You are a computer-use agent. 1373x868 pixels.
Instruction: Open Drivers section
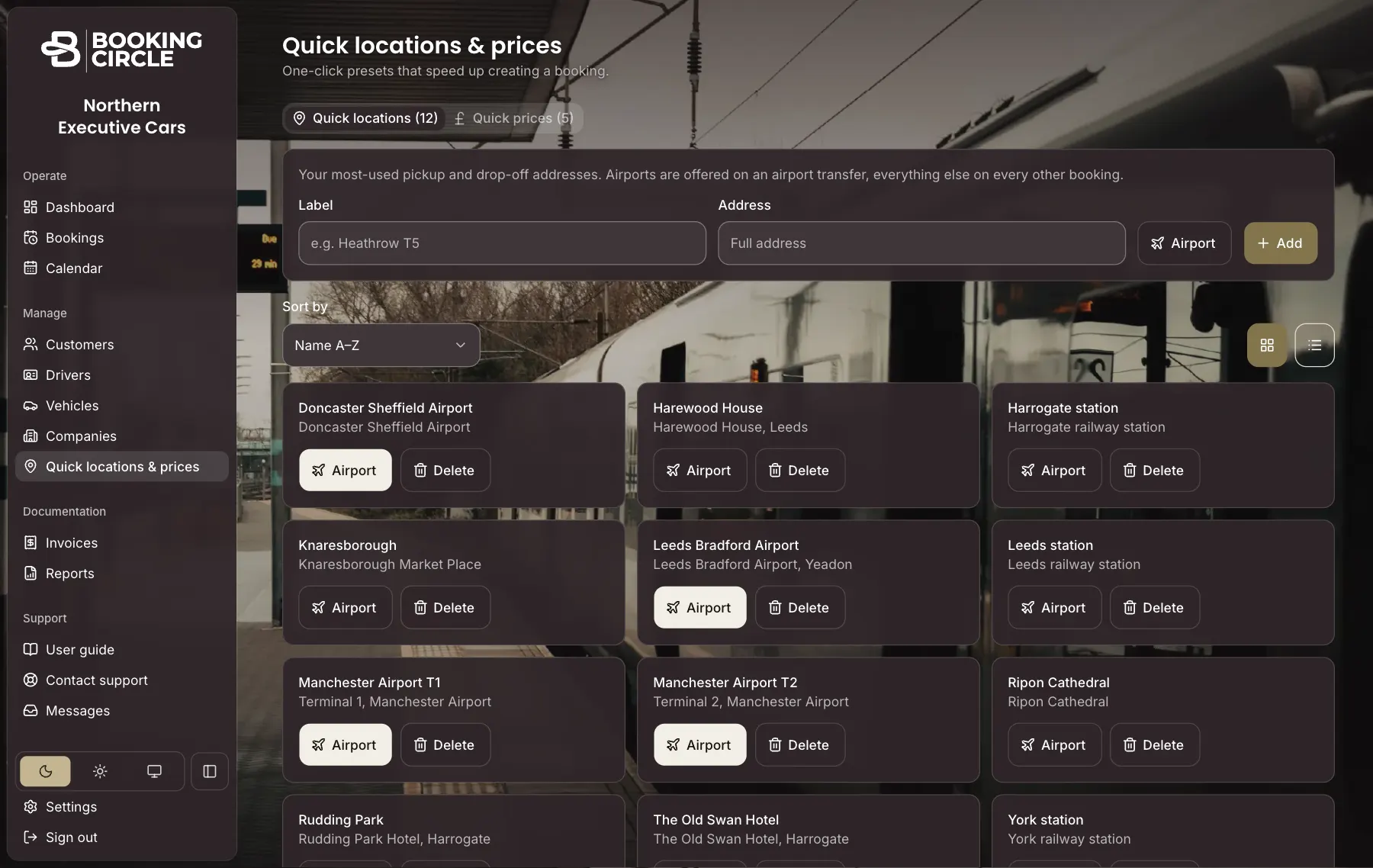point(122,375)
